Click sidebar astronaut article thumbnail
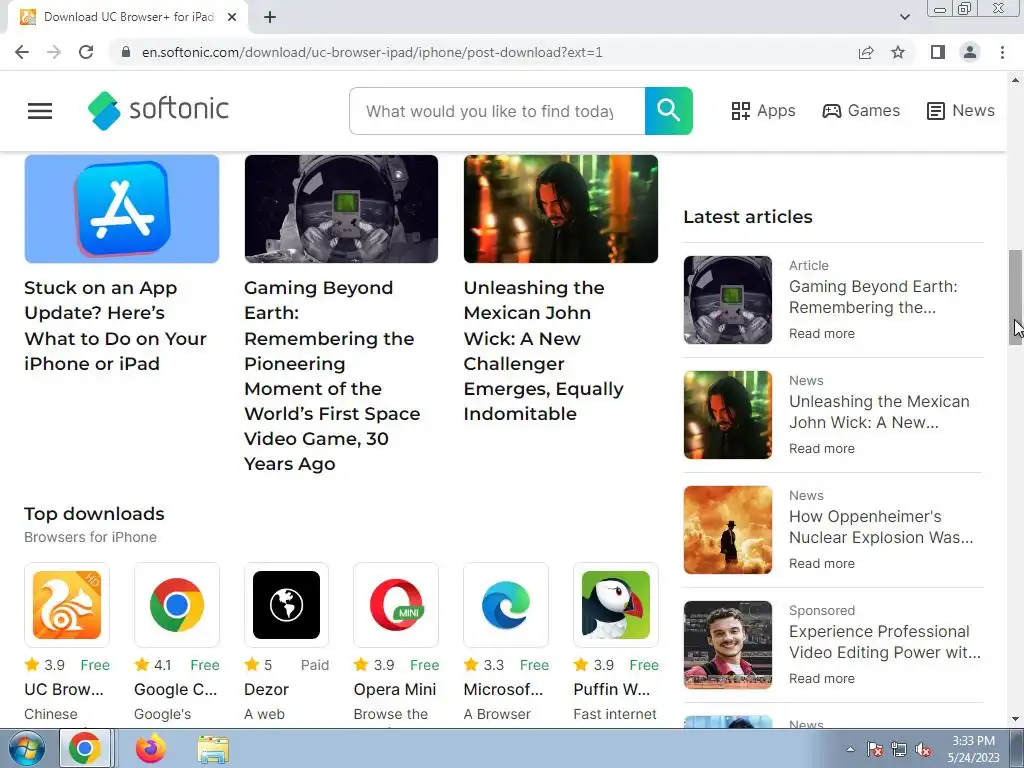 (x=728, y=300)
